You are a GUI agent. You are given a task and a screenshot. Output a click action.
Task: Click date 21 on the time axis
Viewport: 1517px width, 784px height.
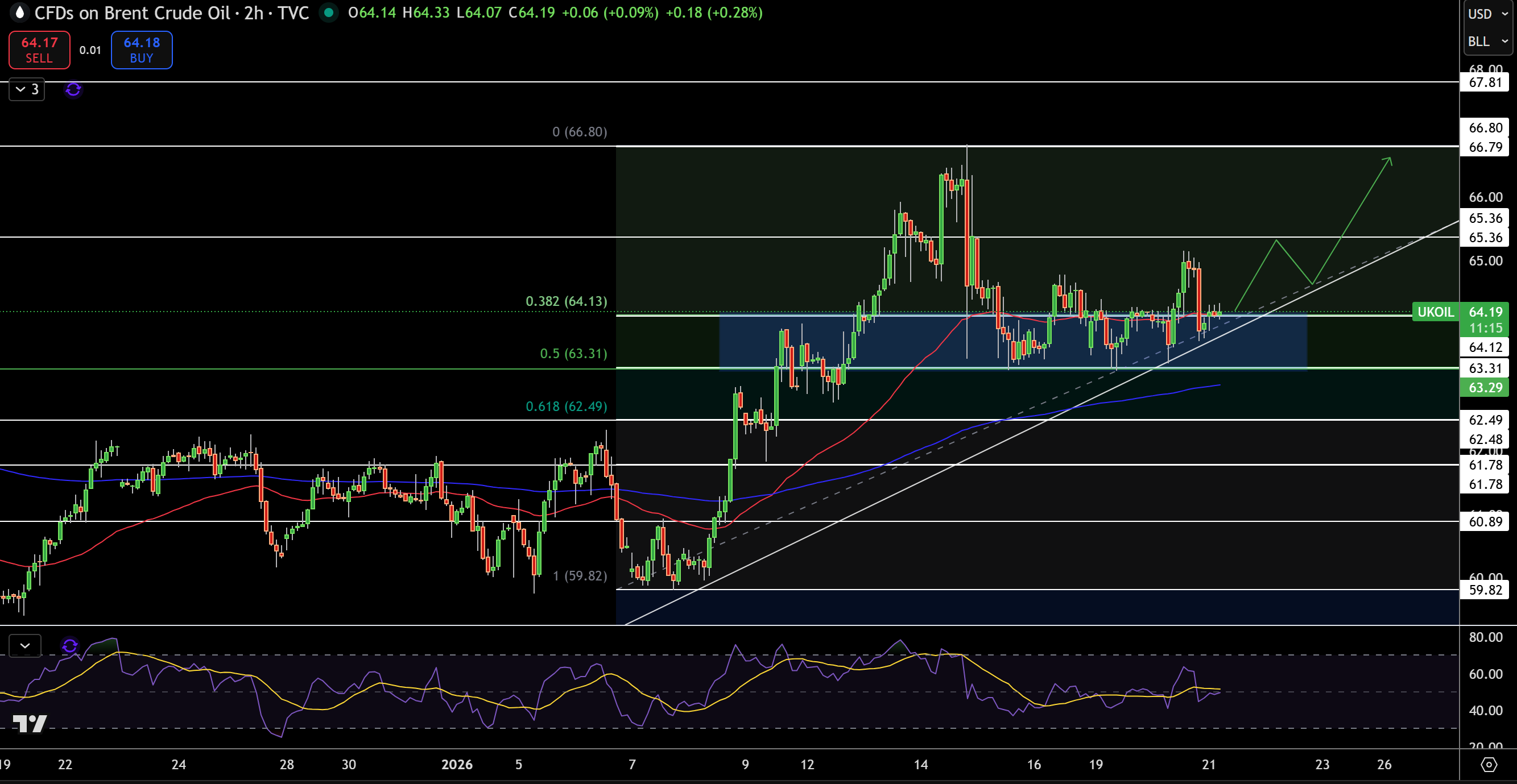coord(1208,765)
